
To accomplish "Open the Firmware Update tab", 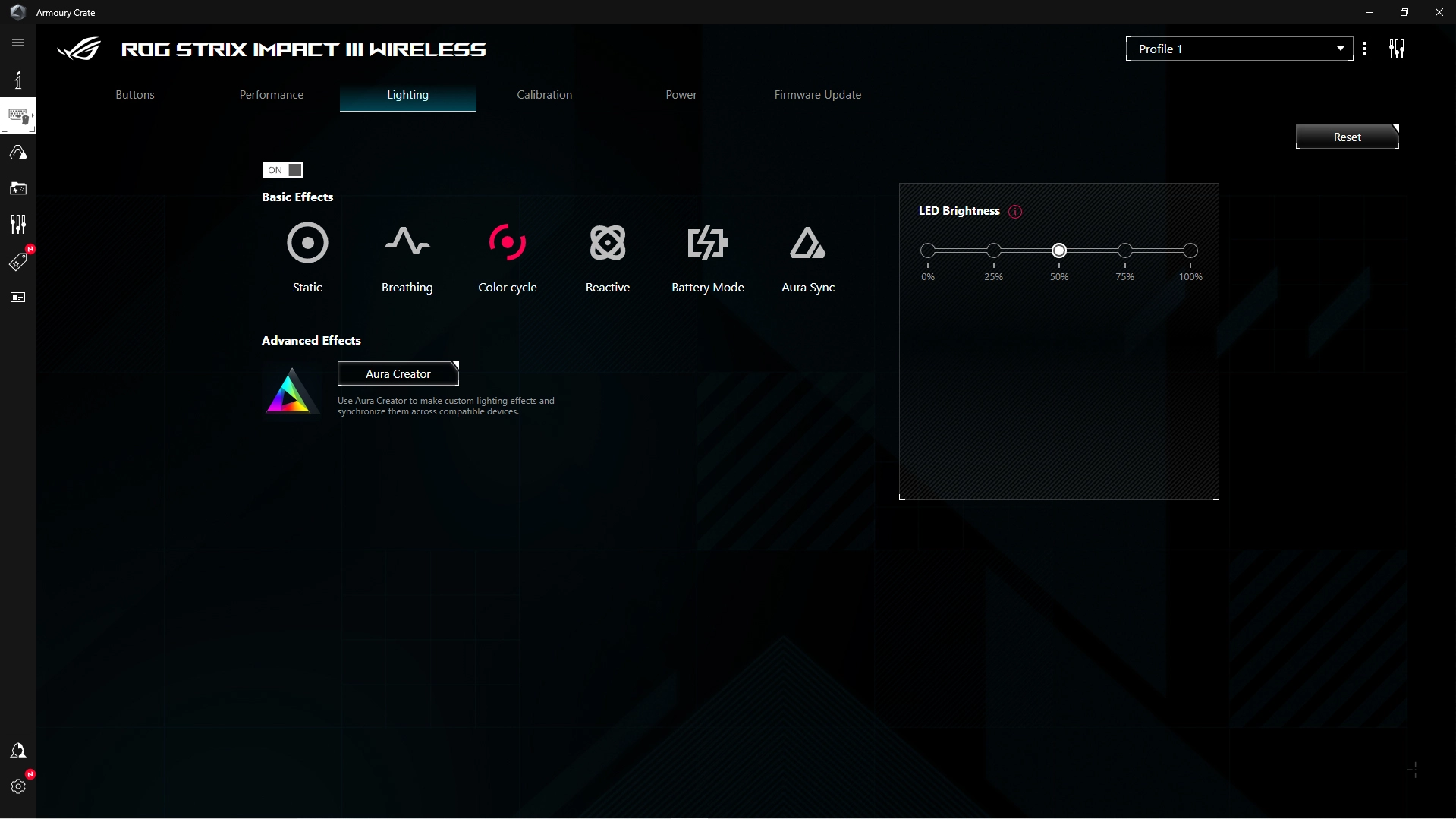I will [818, 95].
